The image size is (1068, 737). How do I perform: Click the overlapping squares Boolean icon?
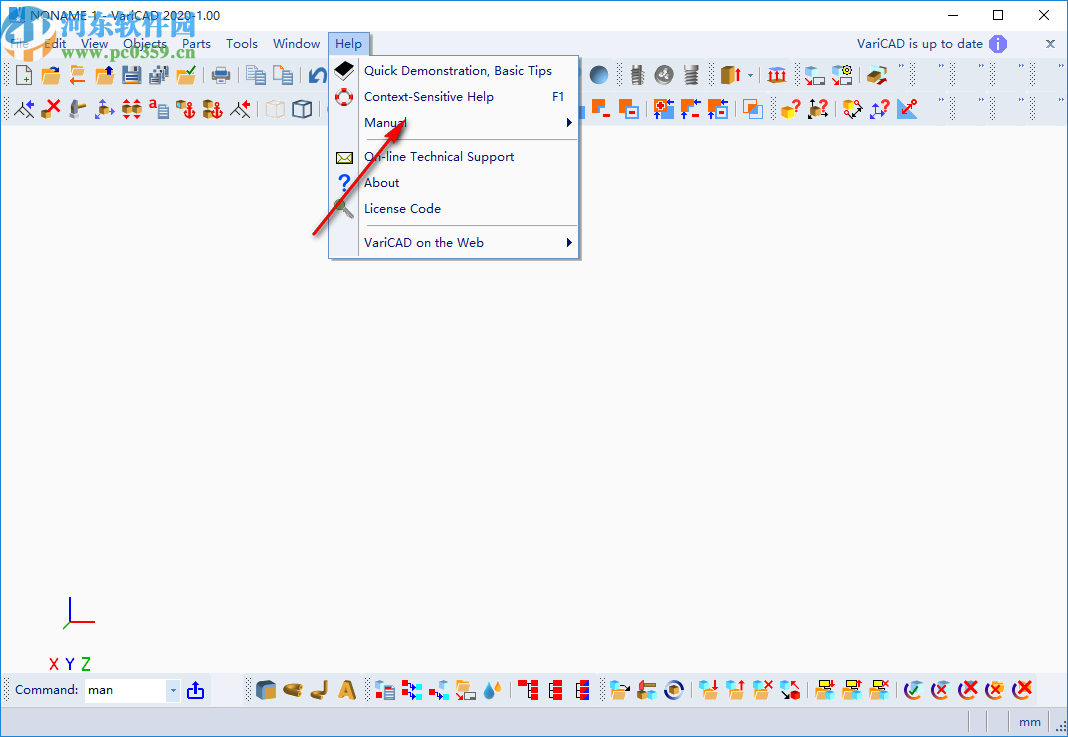[x=753, y=109]
